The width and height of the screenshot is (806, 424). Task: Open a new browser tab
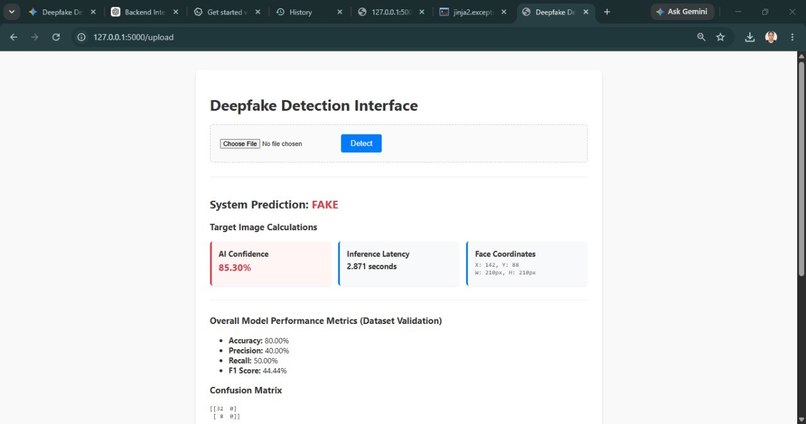tap(607, 12)
